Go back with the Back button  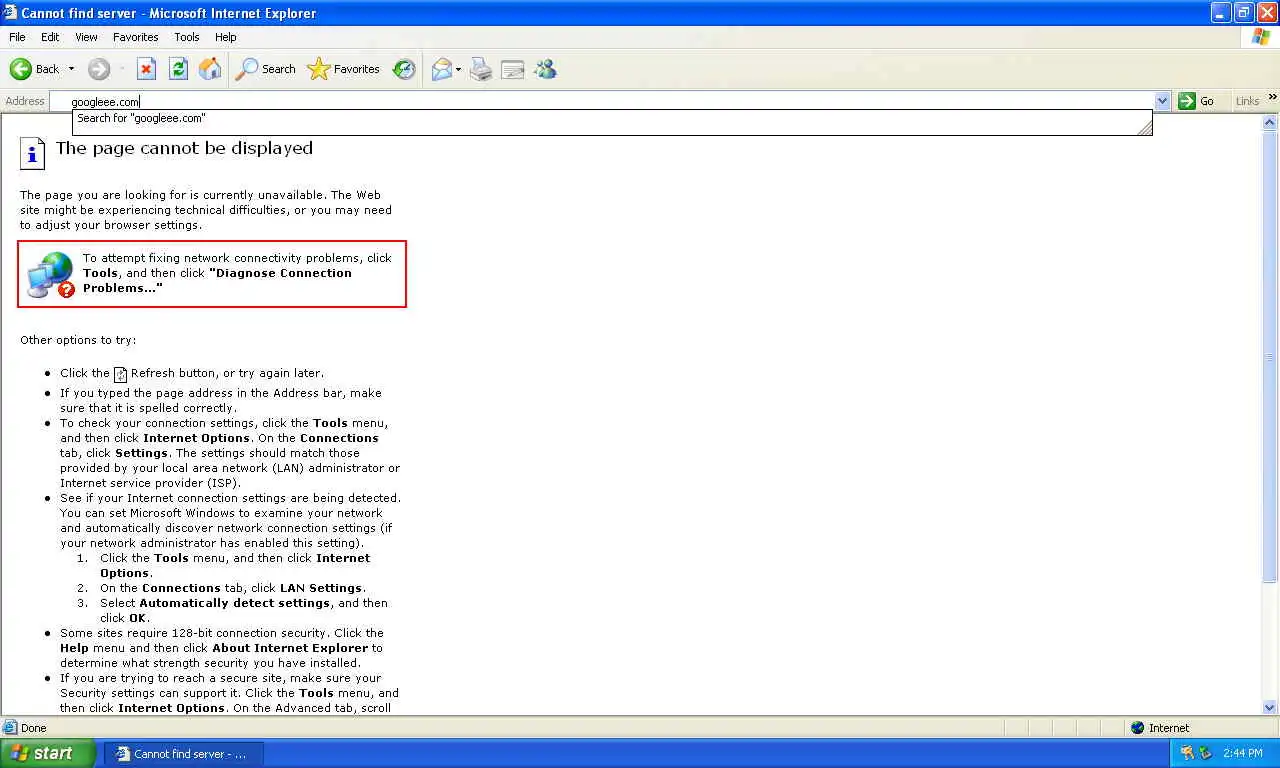click(34, 69)
